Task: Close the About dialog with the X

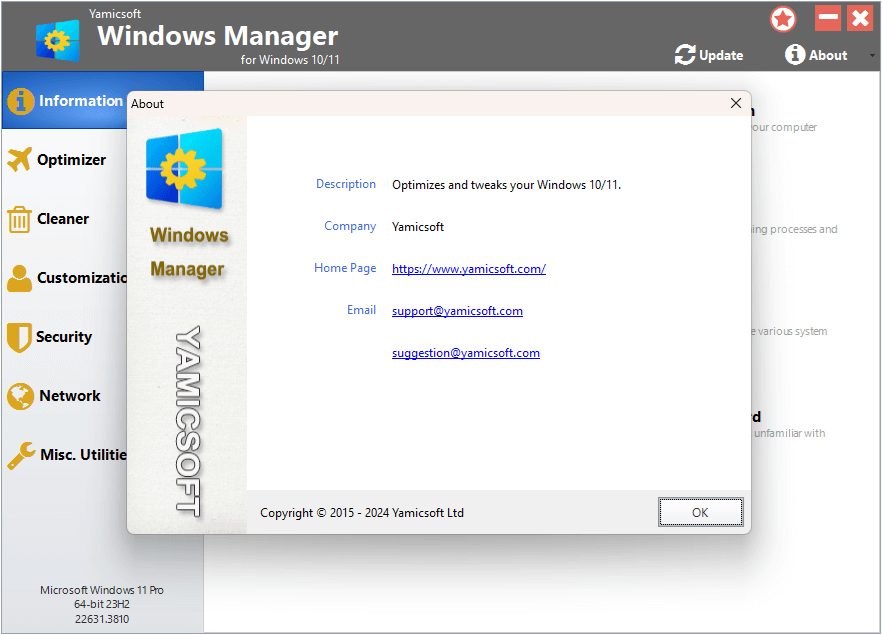Action: 736,103
